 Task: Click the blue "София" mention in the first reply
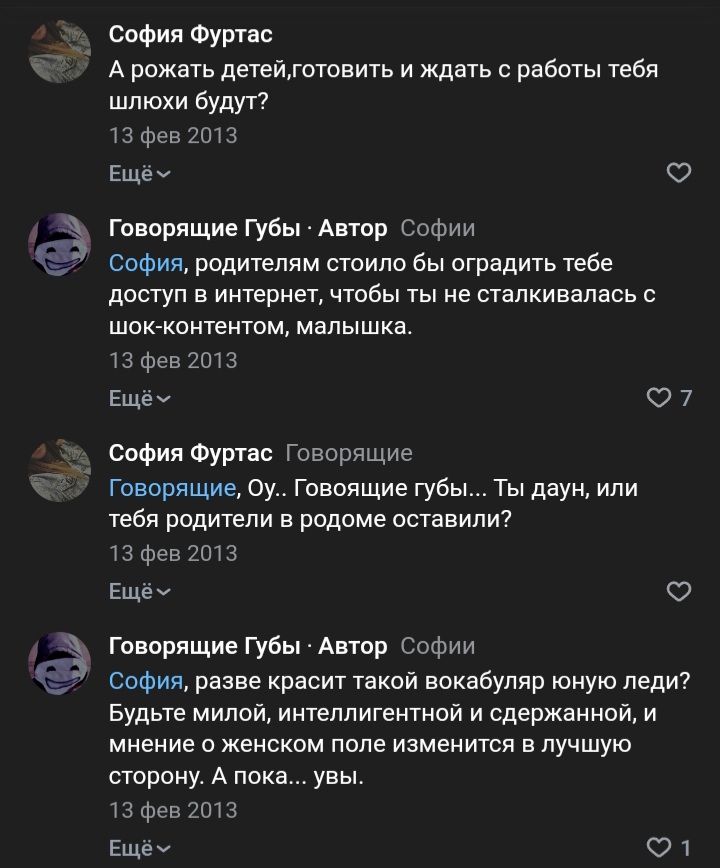click(x=146, y=264)
